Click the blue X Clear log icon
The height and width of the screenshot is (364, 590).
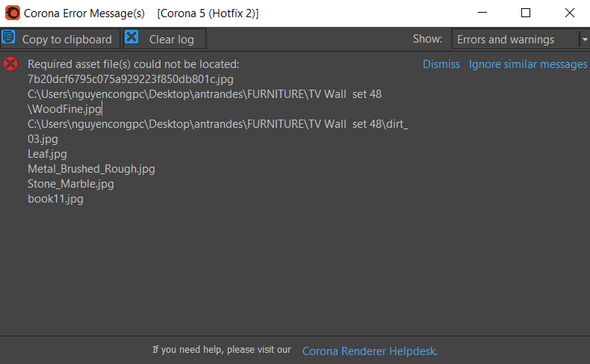(131, 37)
